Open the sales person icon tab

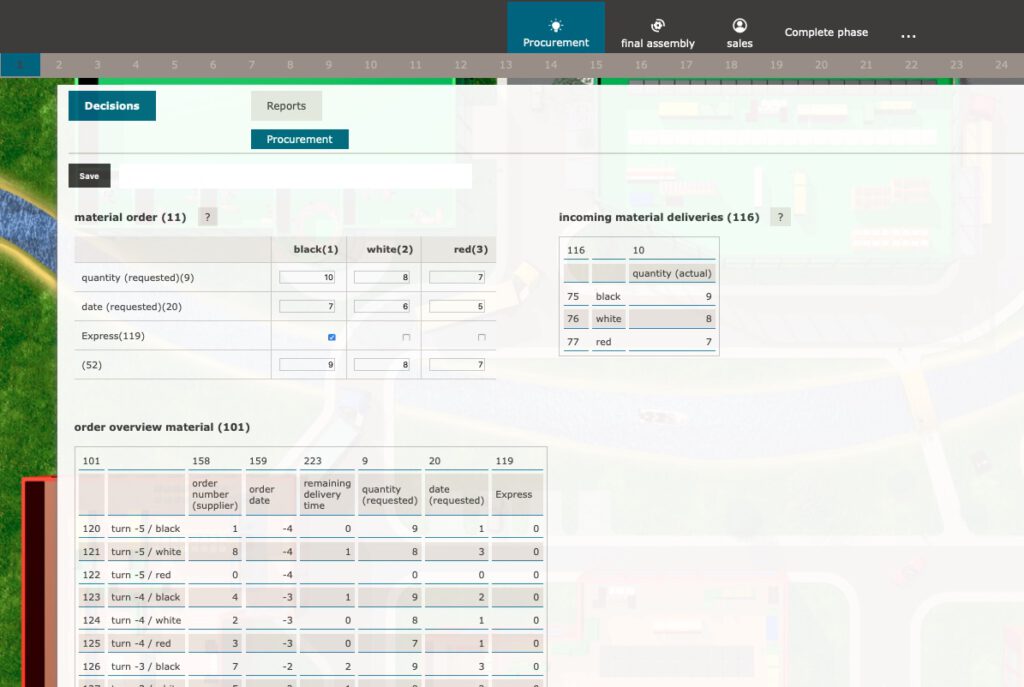pyautogui.click(x=739, y=33)
